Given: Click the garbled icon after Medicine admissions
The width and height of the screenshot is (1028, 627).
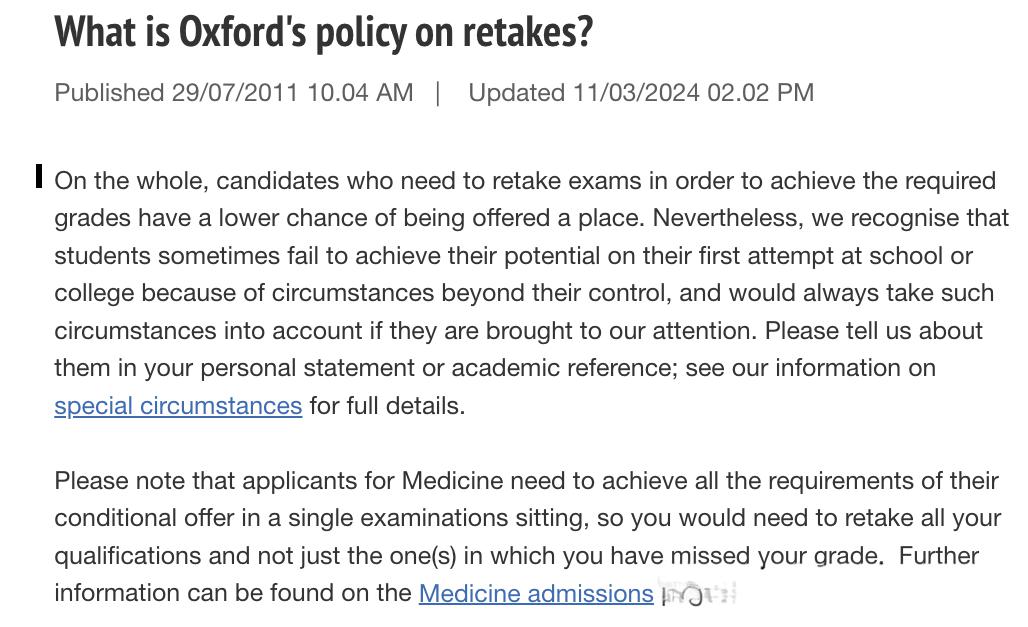Looking at the screenshot, I should pos(698,594).
